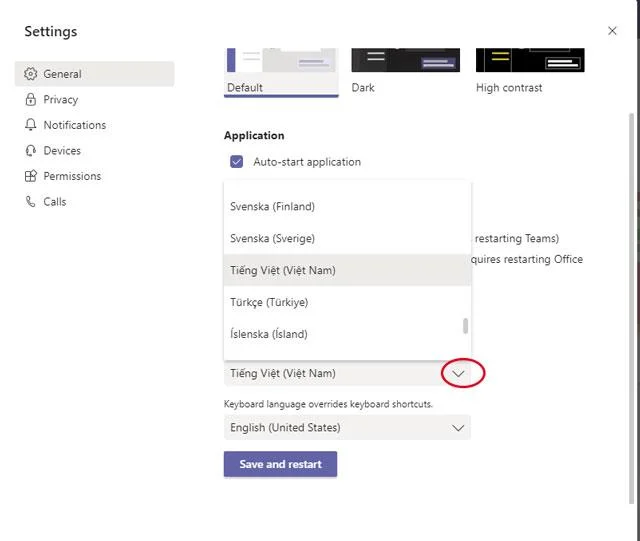The width and height of the screenshot is (640, 541).
Task: Click the Privacy lock icon
Action: pos(31,100)
